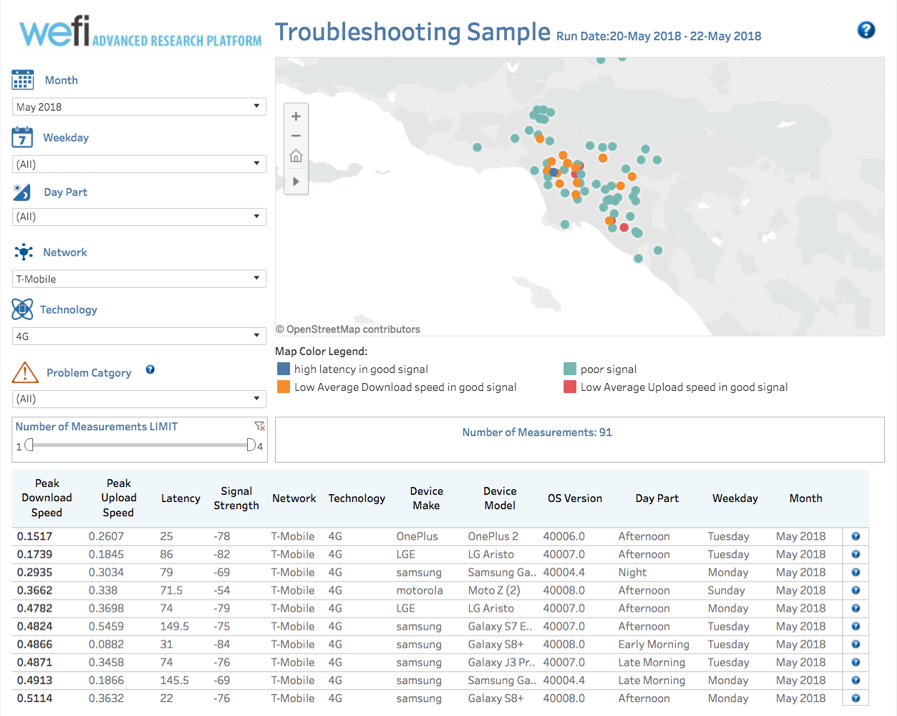This screenshot has width=897, height=716.
Task: Sort by Latency column header
Action: 180,498
